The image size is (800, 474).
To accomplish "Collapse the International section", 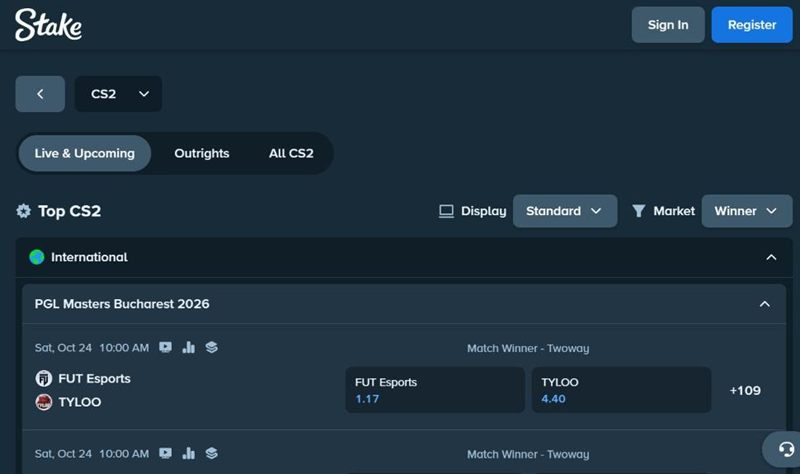I will (771, 257).
